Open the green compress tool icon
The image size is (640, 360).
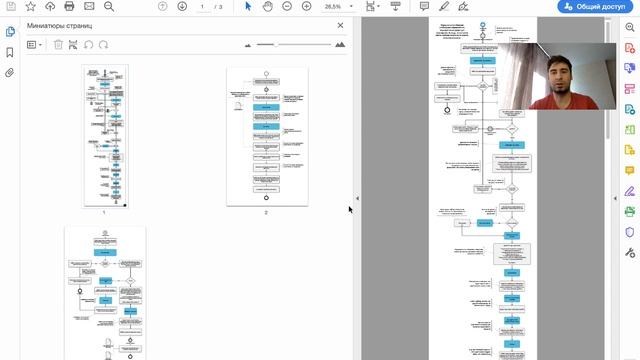pos(629,129)
